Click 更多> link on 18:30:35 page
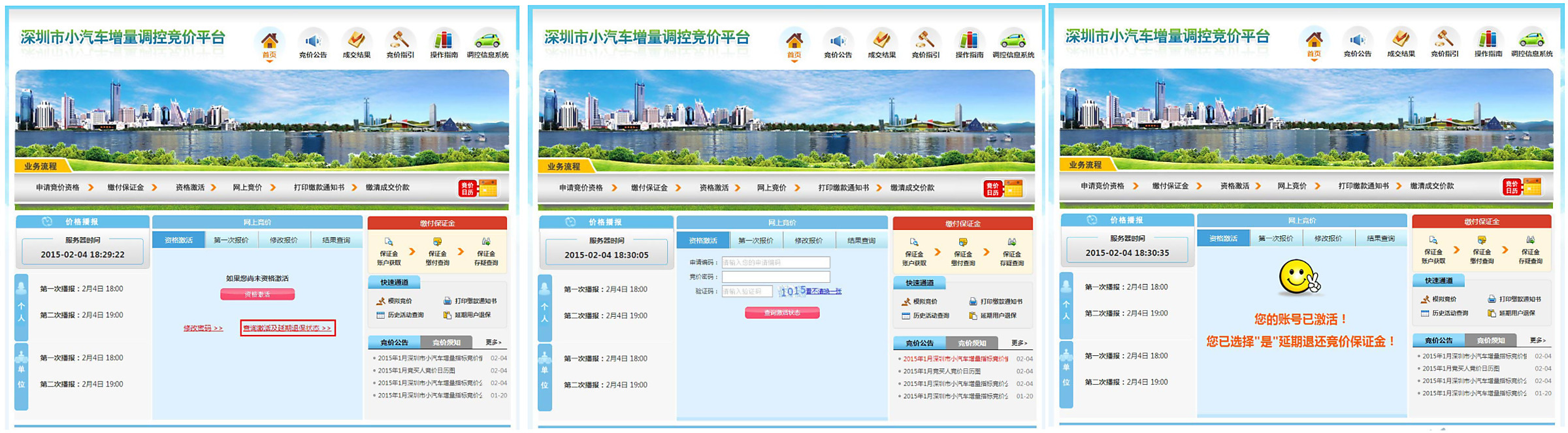The width and height of the screenshot is (1568, 433). pos(1538,340)
